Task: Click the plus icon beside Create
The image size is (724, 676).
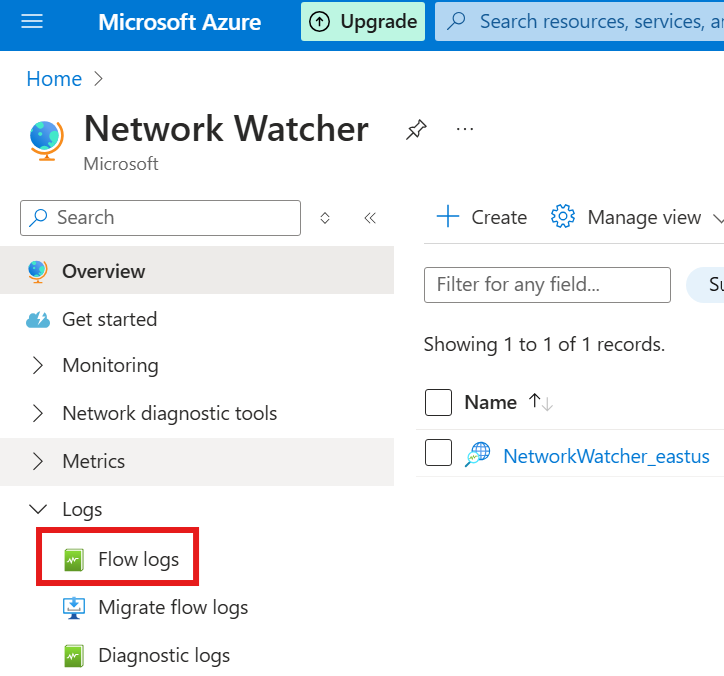Action: click(448, 217)
